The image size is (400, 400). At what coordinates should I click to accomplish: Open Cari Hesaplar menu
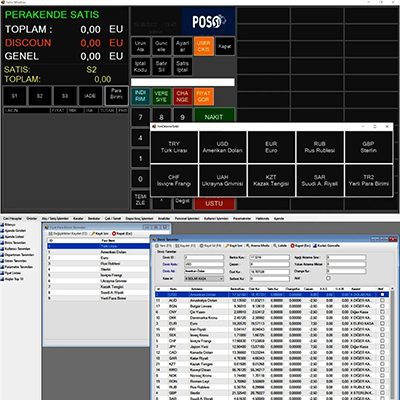point(12,218)
